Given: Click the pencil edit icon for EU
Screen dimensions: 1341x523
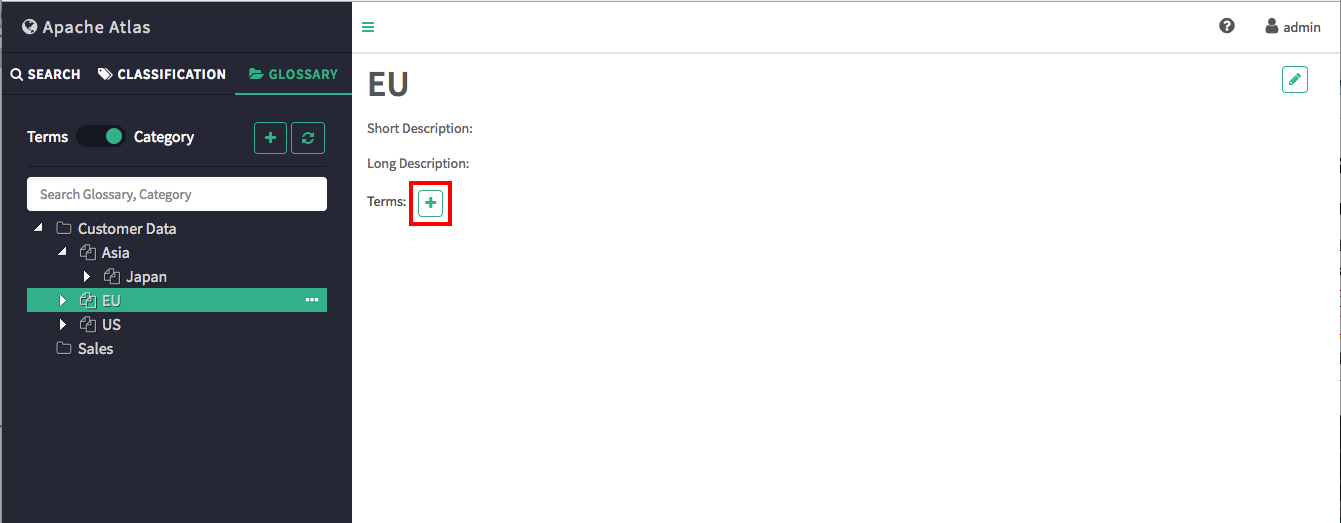Looking at the screenshot, I should pos(1295,80).
